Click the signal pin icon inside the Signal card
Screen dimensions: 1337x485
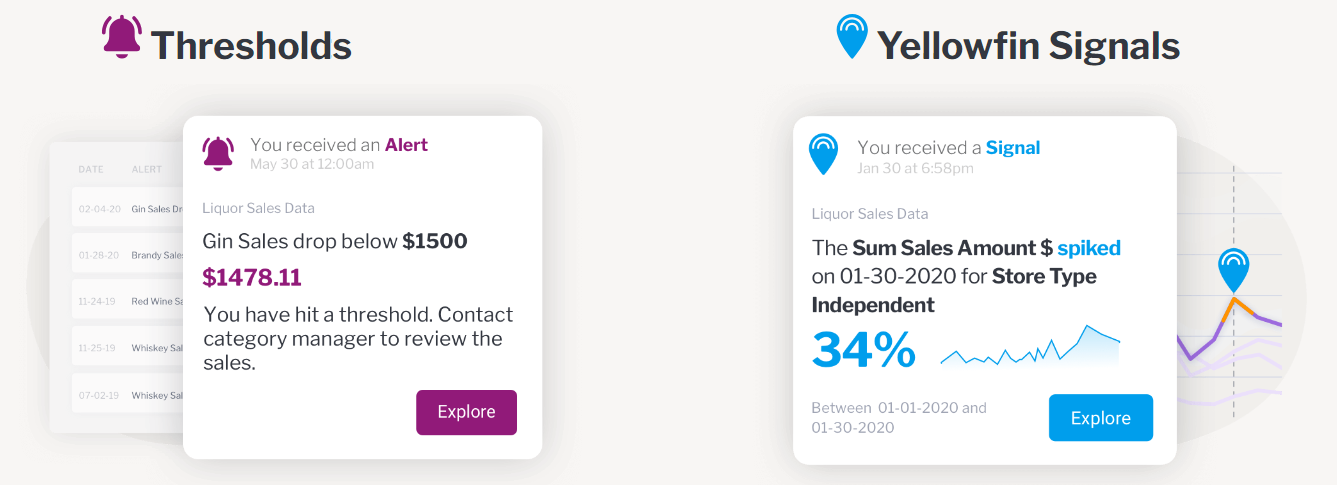coord(823,154)
